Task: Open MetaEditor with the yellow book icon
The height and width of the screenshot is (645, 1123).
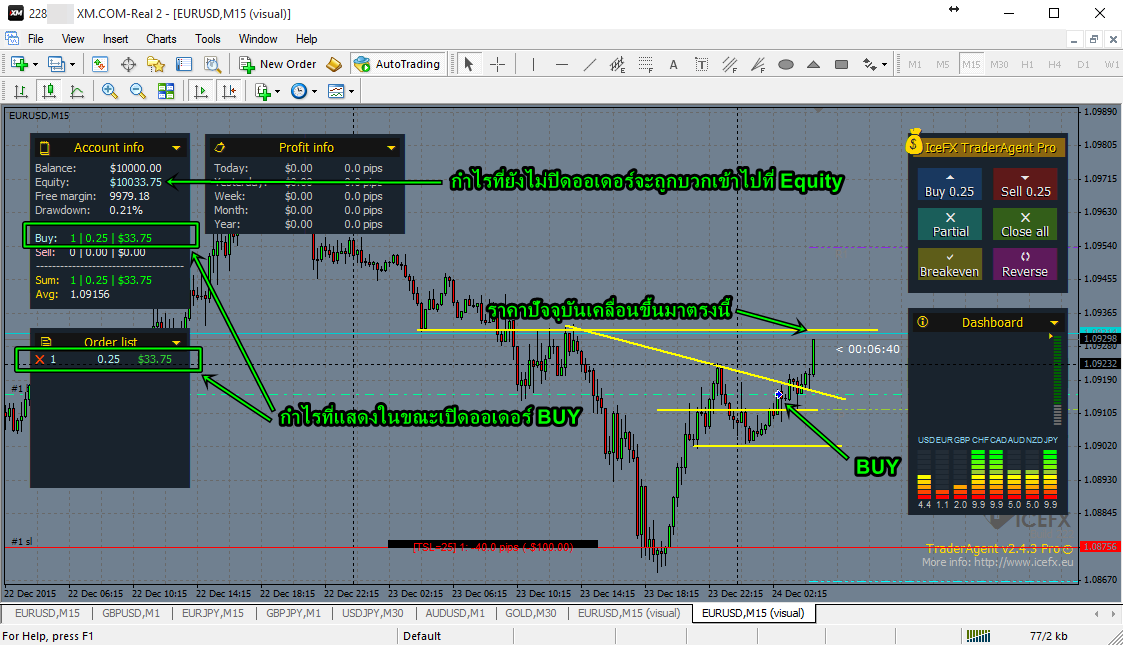Action: tap(334, 64)
